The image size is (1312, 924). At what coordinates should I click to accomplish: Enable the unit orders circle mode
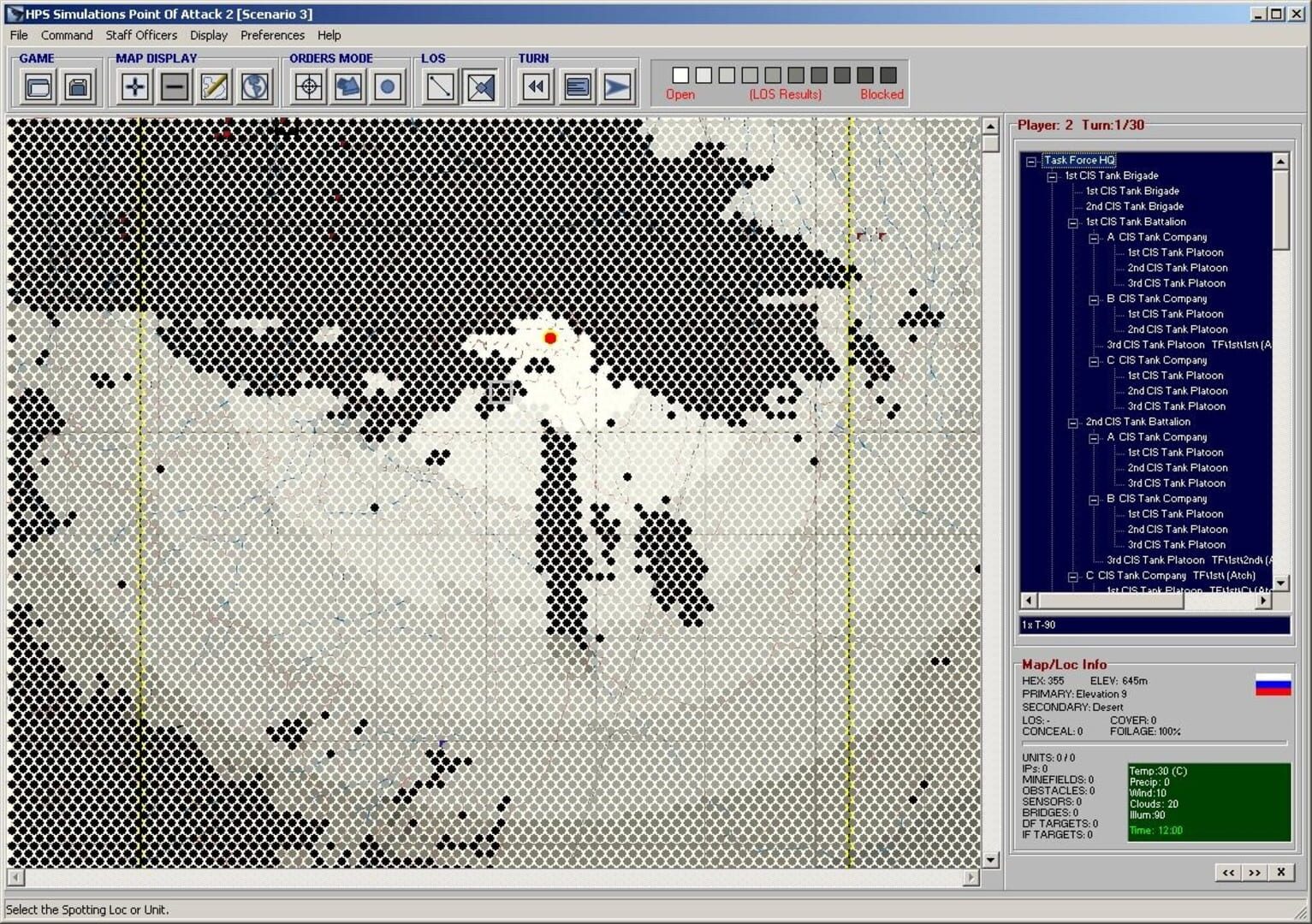[388, 86]
